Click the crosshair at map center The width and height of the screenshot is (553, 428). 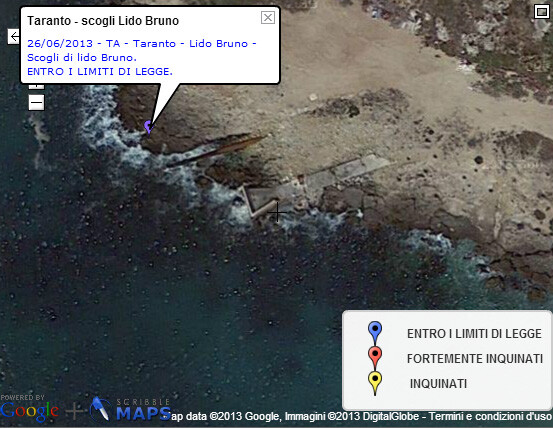(x=277, y=212)
